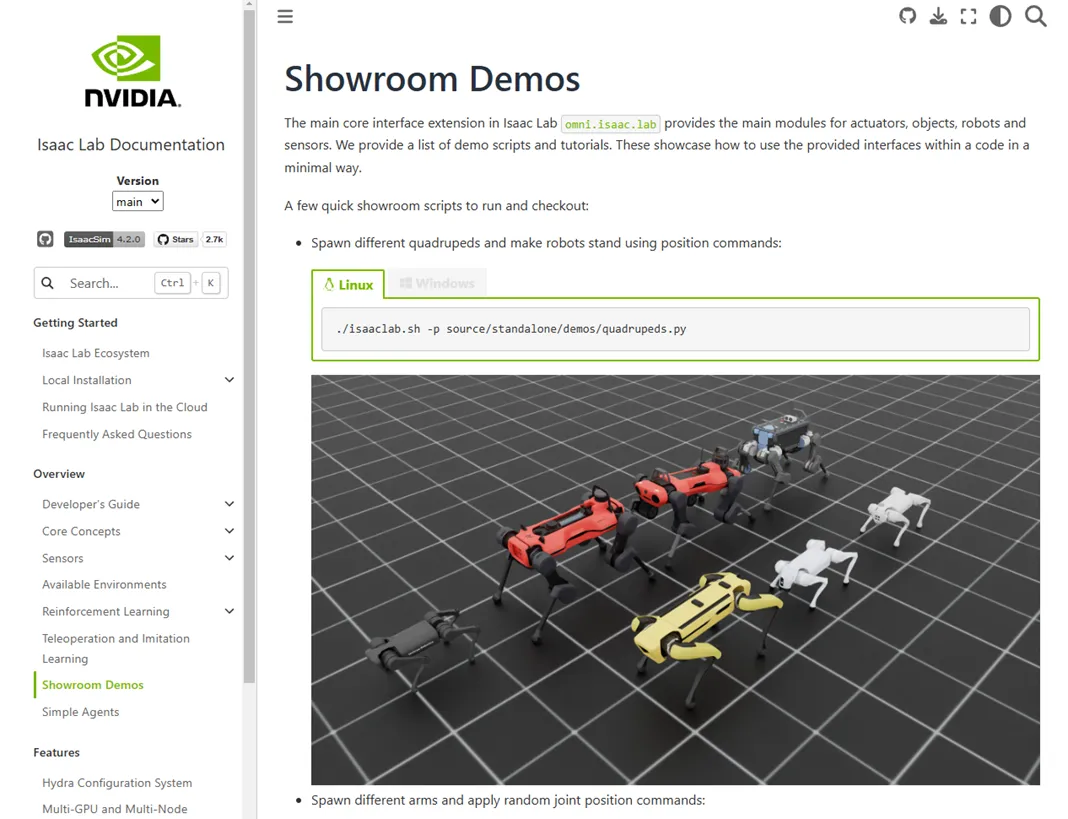
Task: Go to Core Concepts
Action: point(81,531)
